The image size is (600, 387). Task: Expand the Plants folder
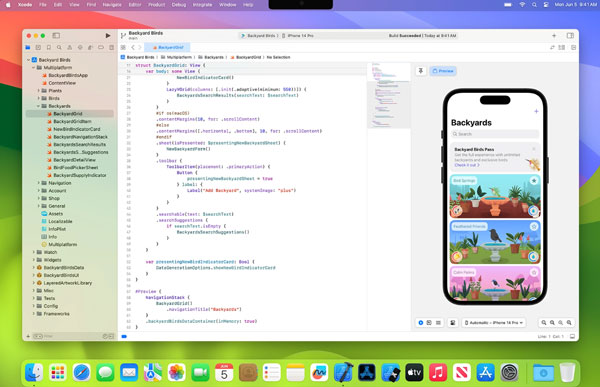(x=39, y=91)
